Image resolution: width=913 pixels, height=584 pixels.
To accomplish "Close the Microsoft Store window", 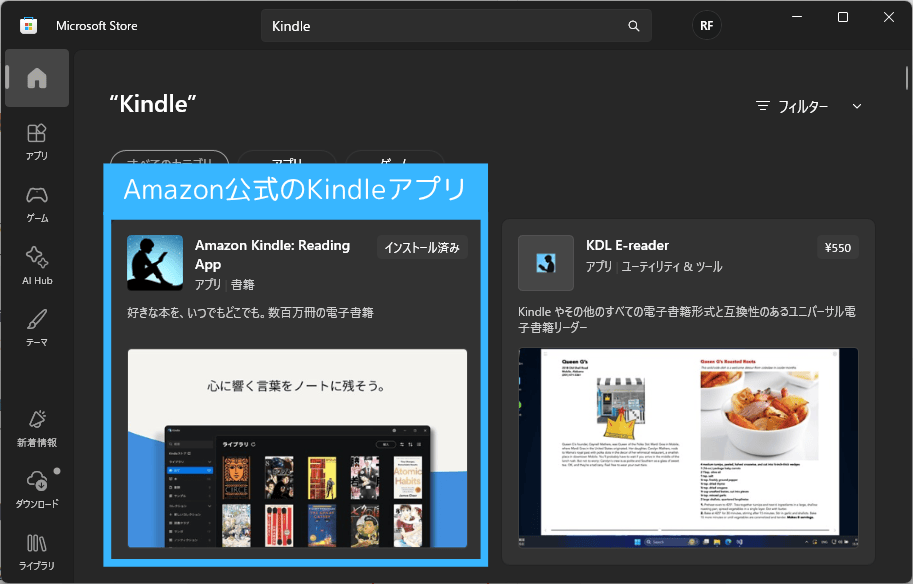I will 889,17.
